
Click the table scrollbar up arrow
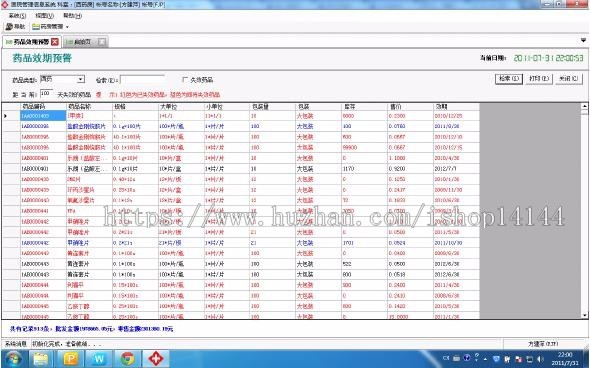584,106
